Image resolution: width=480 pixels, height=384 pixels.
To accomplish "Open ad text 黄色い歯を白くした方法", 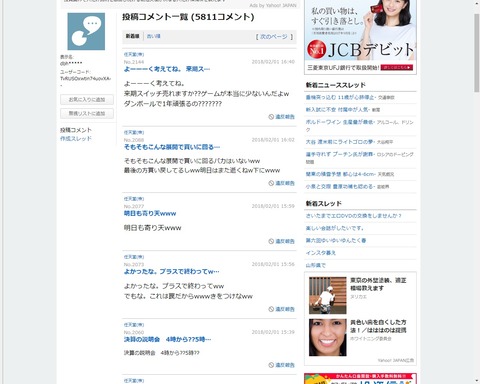I will pos(378,326).
